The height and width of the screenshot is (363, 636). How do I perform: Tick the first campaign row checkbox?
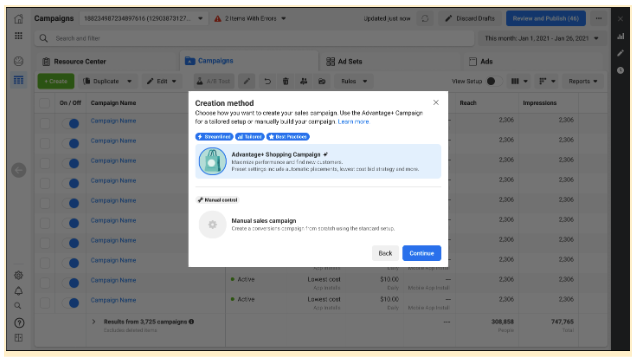(45, 123)
